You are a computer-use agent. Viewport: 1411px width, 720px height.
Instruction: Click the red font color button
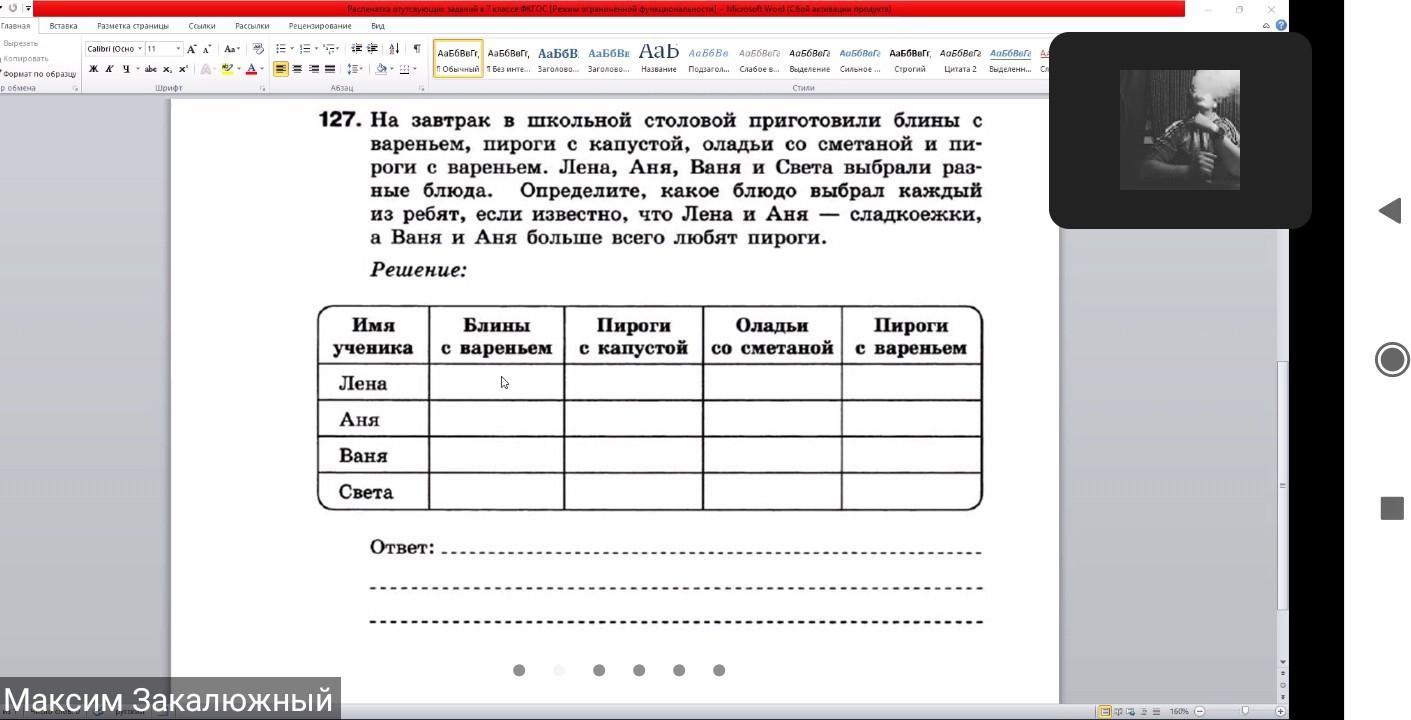tap(251, 69)
